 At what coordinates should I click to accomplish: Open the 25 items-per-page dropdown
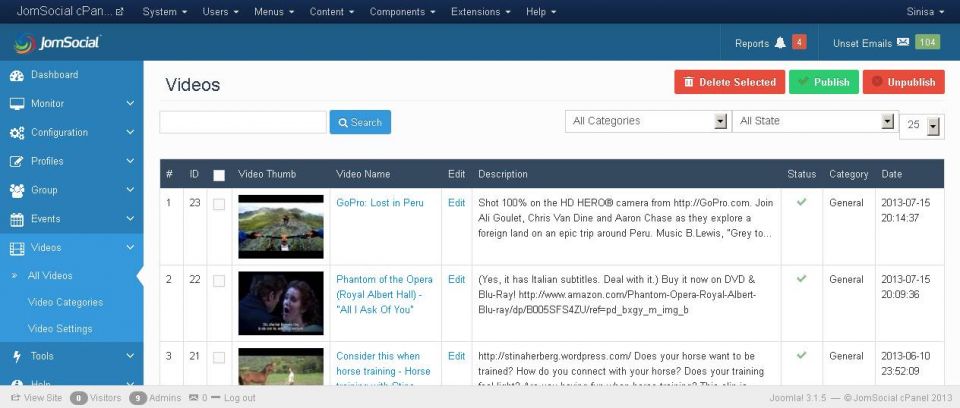(922, 125)
